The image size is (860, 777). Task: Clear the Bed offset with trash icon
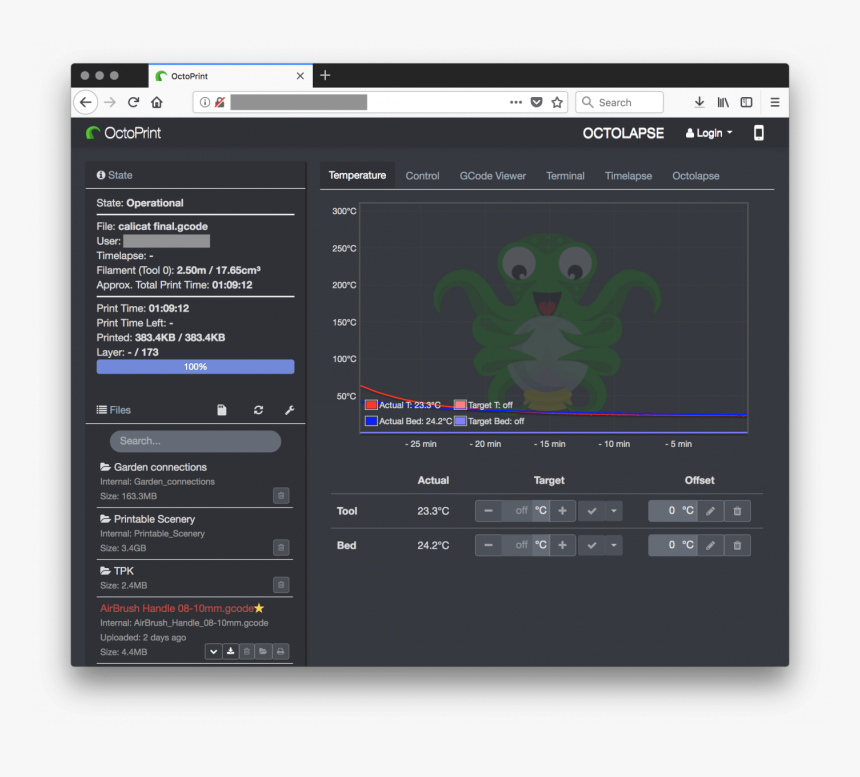737,545
